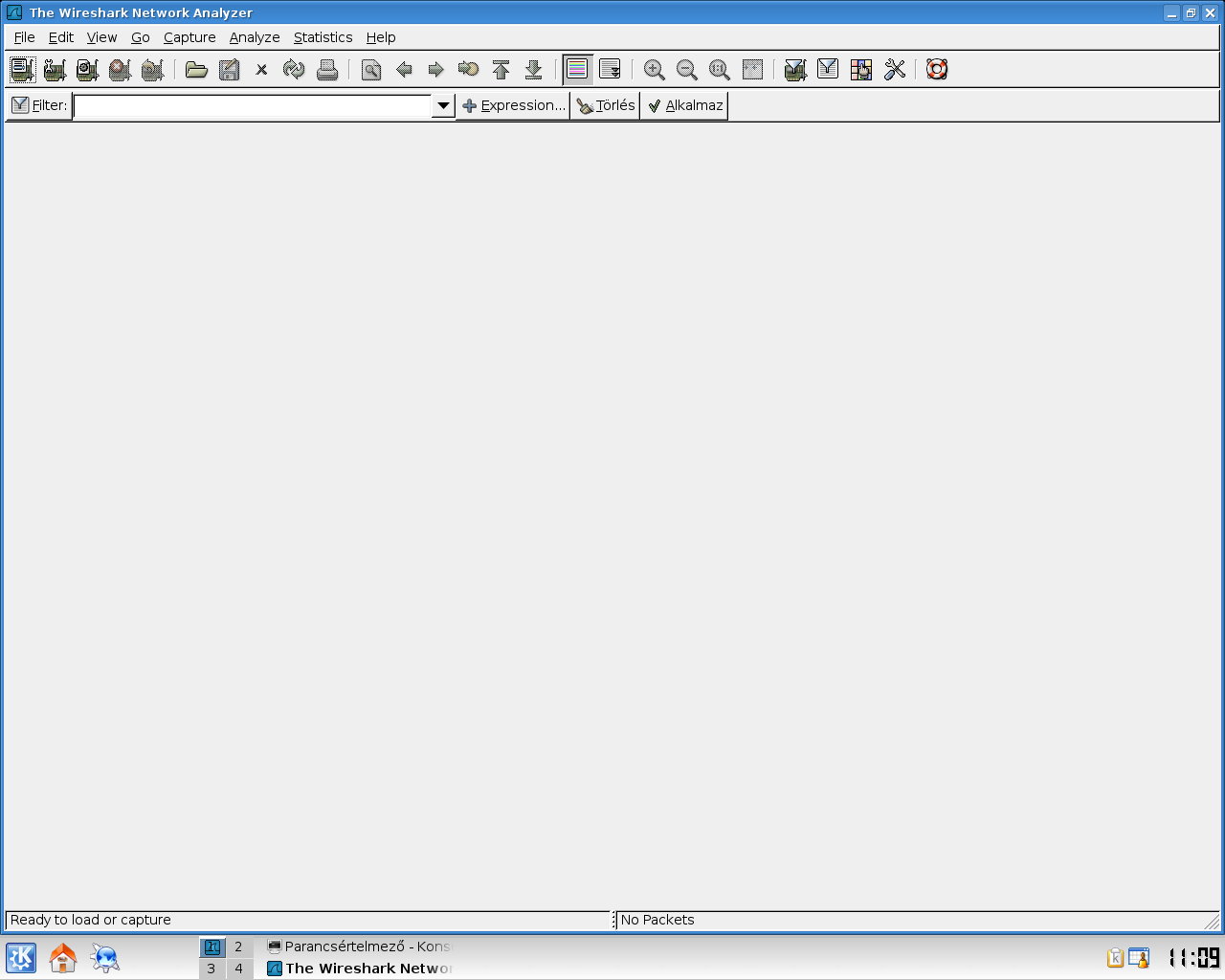
Task: Open a capture file folder icon
Action: pyautogui.click(x=196, y=69)
